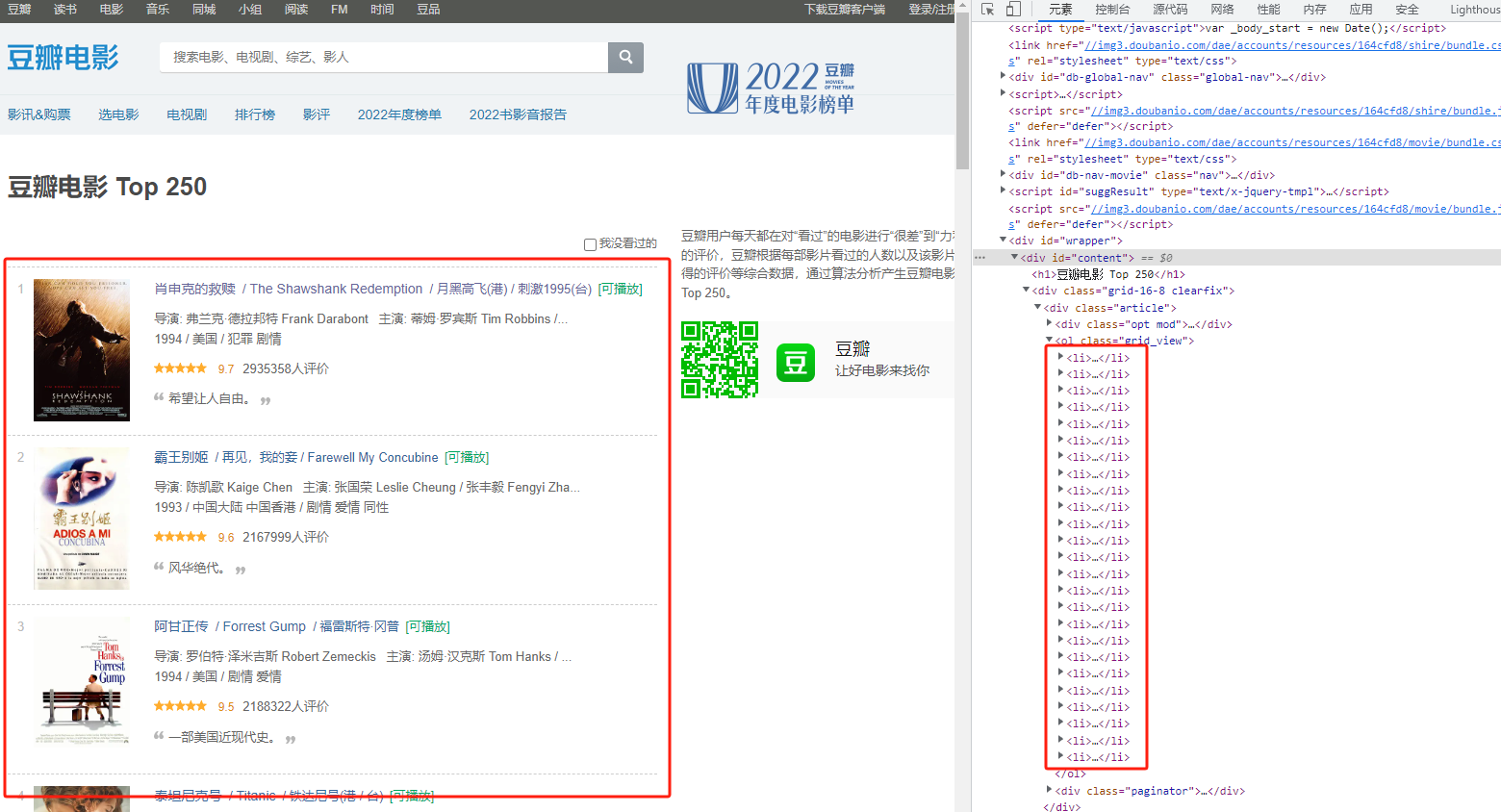1501x812 pixels.
Task: Select the h1 豆瓣电影 Top 250 element
Action: 1108,274
